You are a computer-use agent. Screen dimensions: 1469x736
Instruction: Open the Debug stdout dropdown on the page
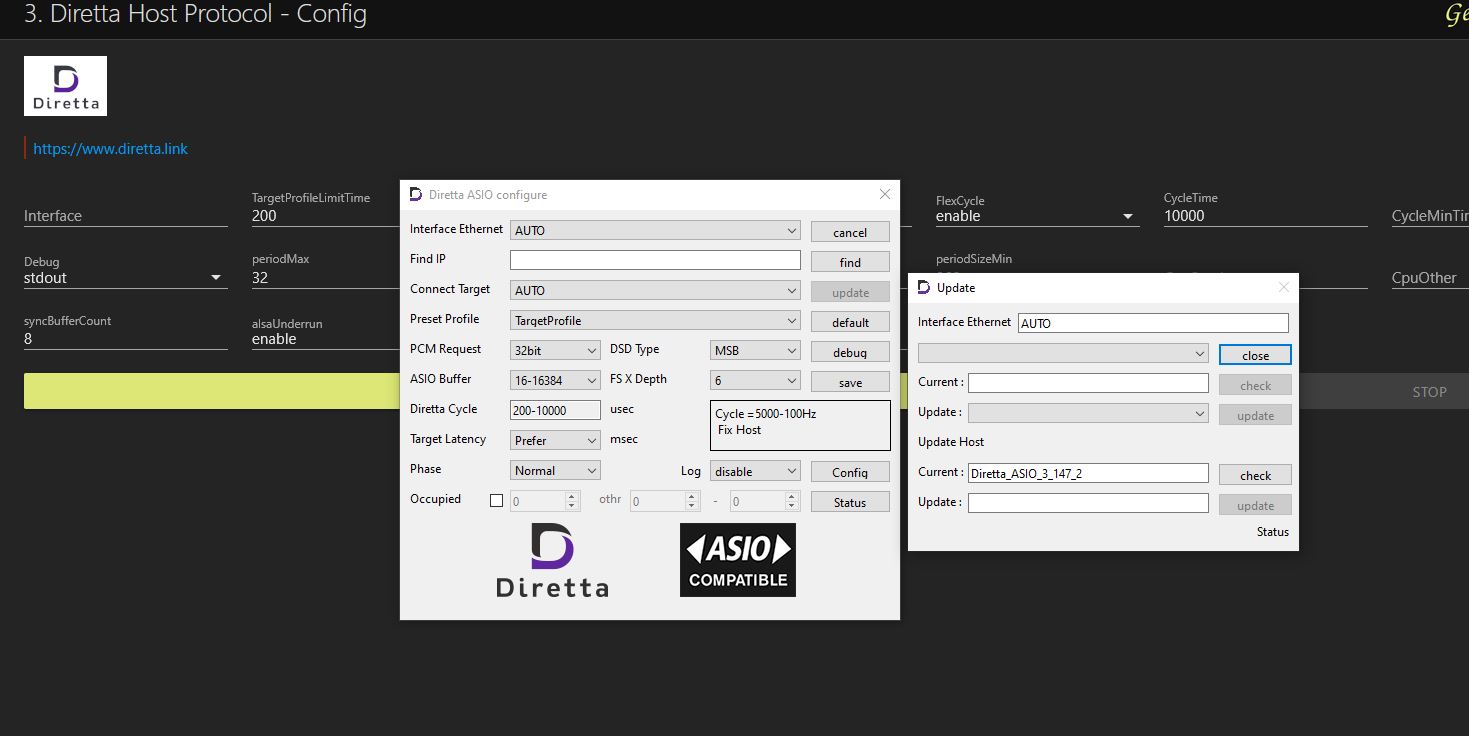coord(125,278)
